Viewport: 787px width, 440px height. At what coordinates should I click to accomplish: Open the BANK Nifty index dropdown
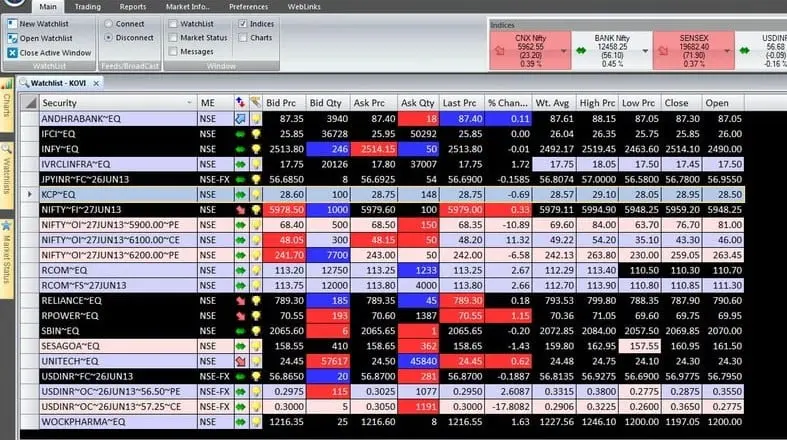pos(645,51)
